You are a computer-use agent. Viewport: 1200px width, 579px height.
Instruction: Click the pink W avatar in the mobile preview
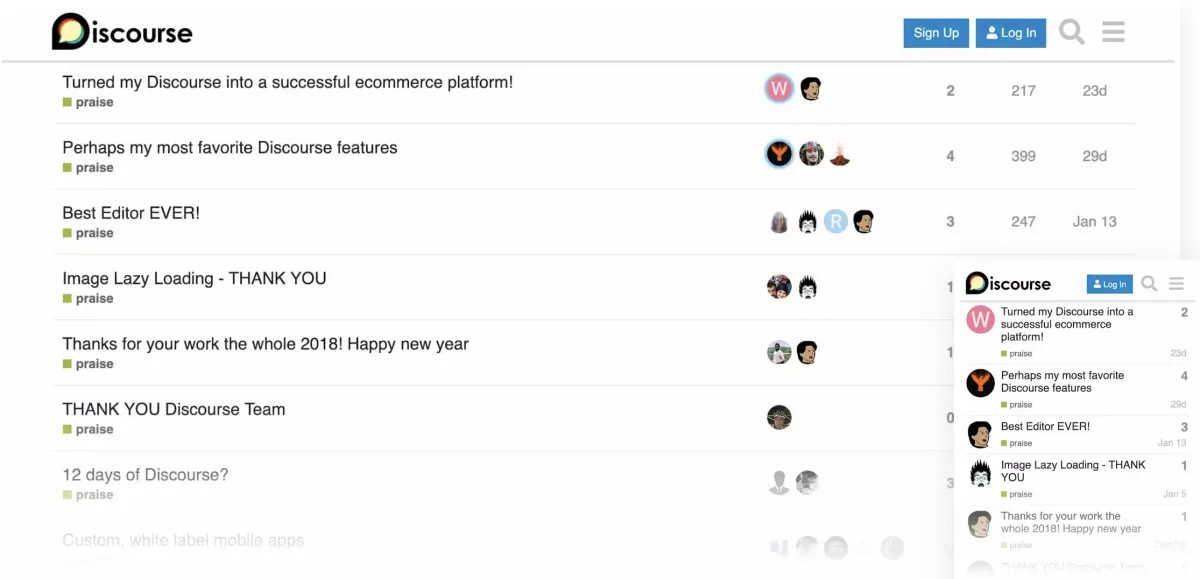(980, 319)
